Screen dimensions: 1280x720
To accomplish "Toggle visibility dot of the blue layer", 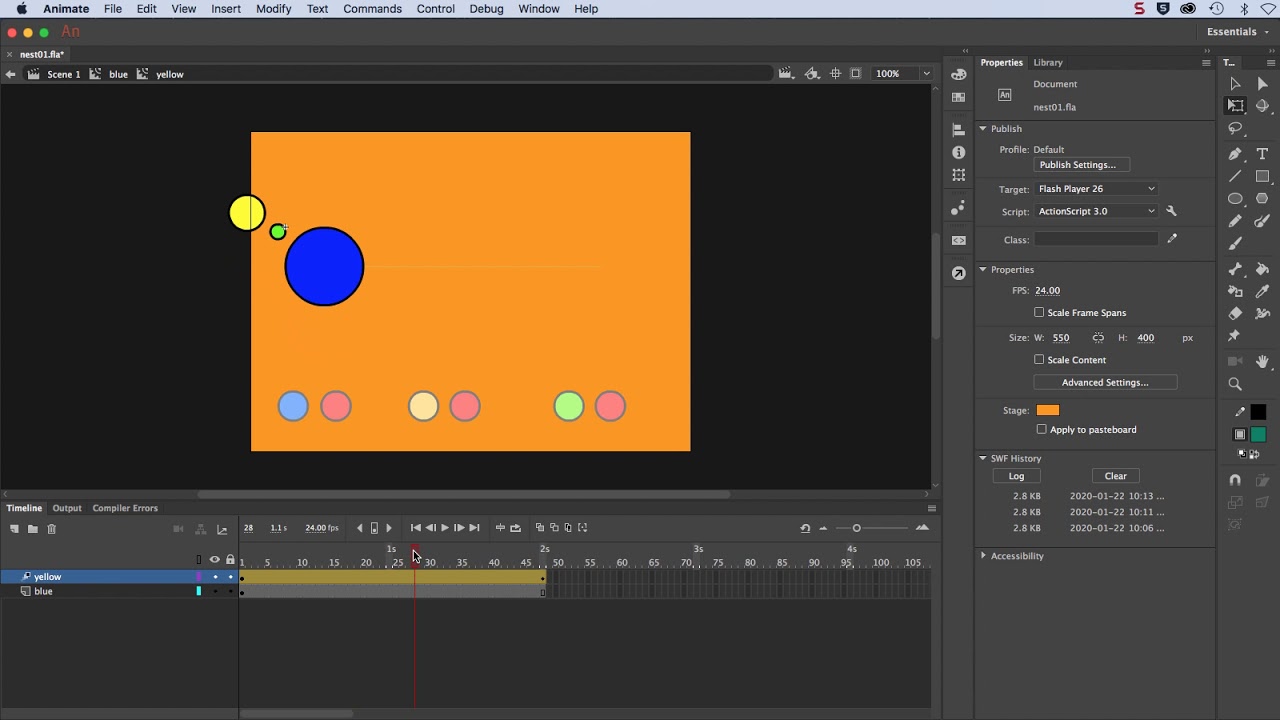I will 215,591.
